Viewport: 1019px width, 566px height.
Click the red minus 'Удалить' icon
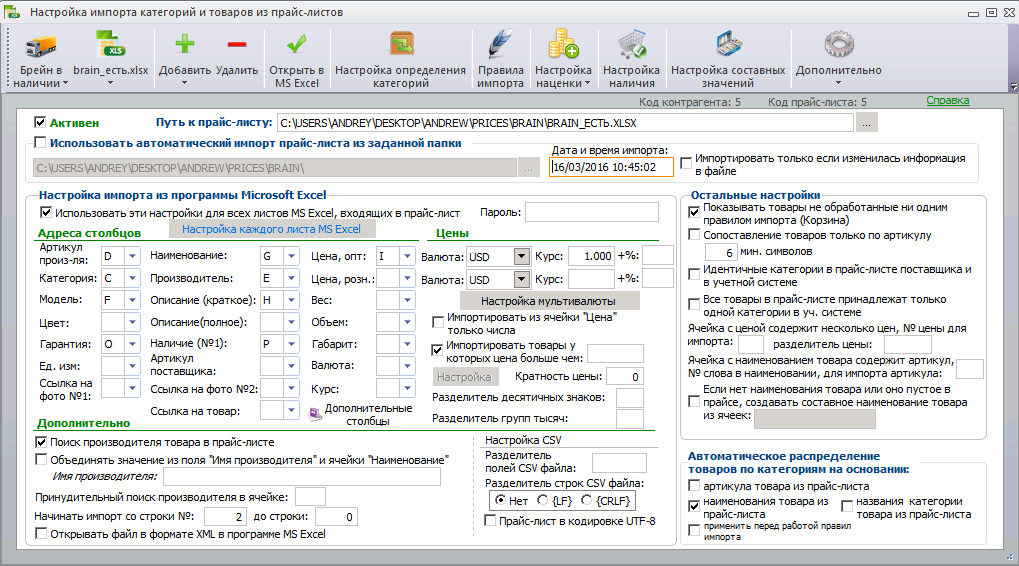(x=237, y=44)
